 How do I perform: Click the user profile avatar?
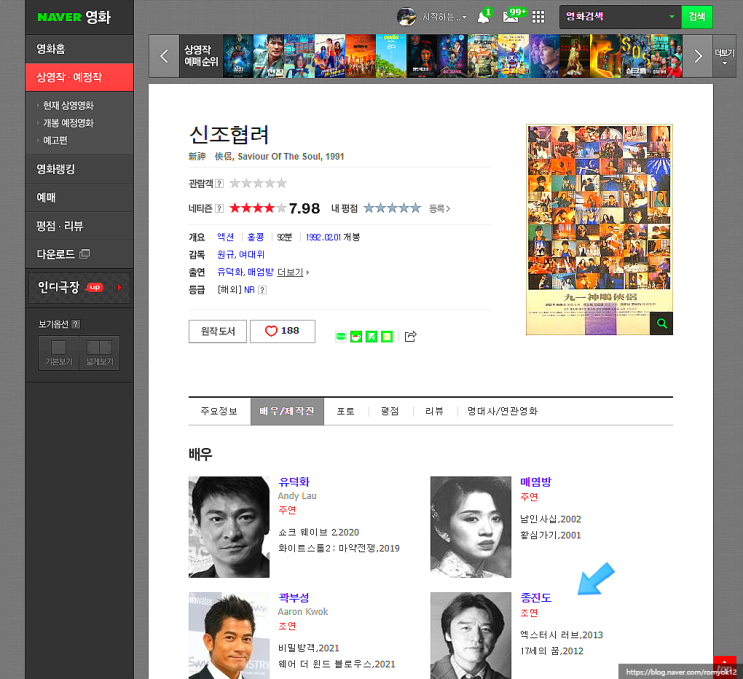[x=406, y=17]
